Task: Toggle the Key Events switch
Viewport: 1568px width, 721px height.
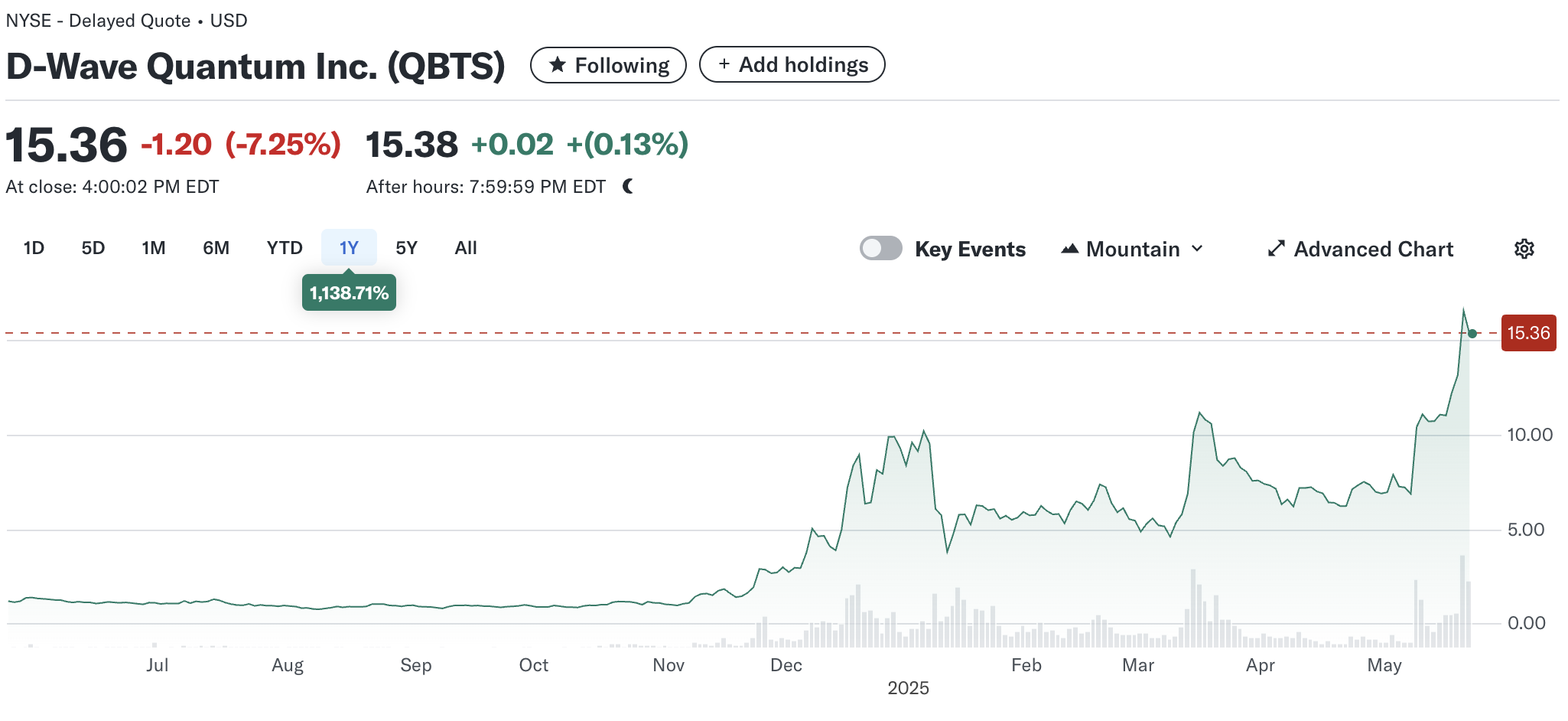Action: click(x=881, y=249)
